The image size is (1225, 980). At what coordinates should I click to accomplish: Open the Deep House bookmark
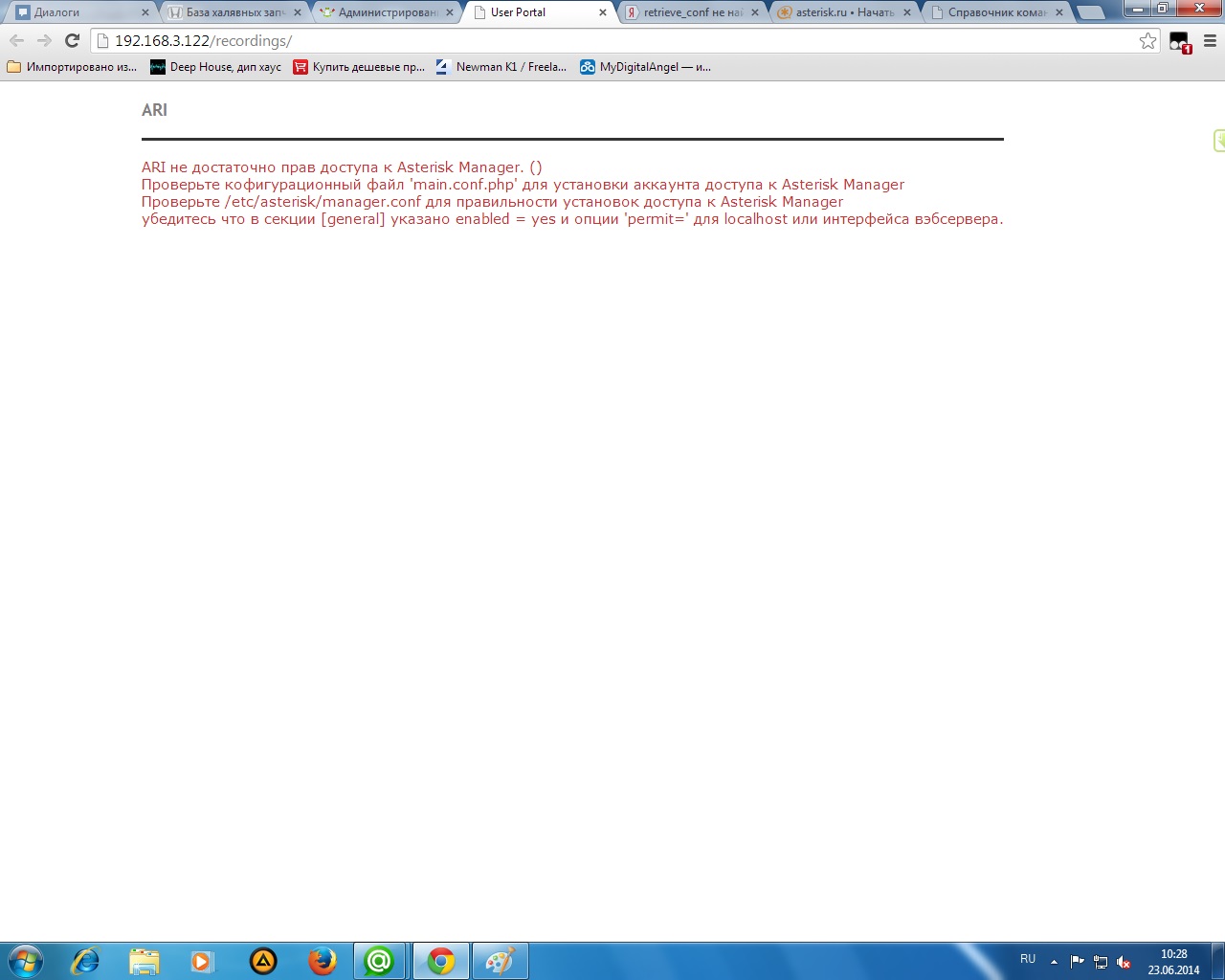[x=216, y=67]
